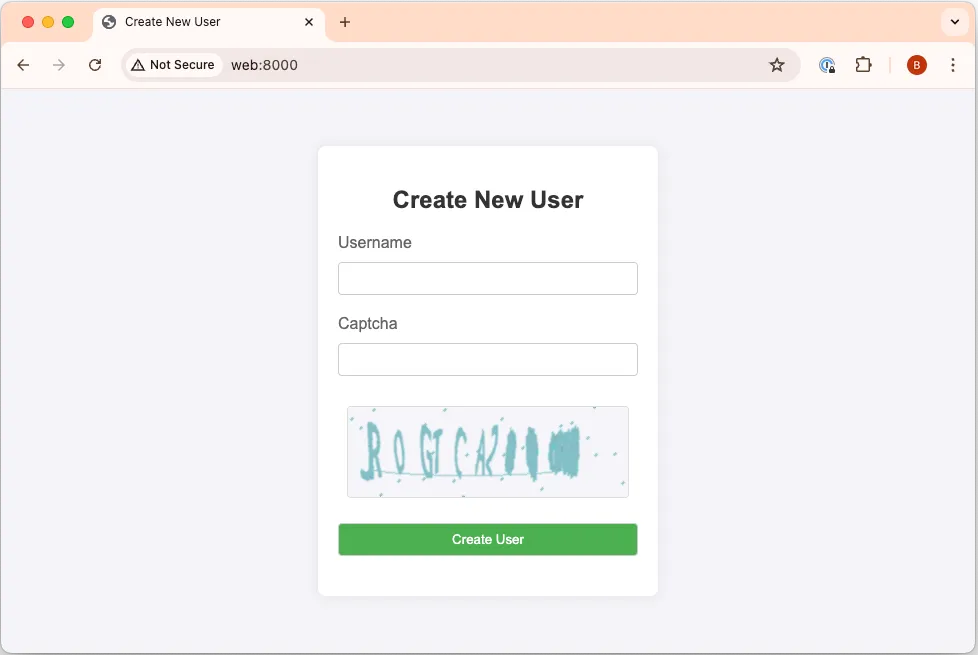
Task: Click the Create New User heading
Action: [487, 199]
